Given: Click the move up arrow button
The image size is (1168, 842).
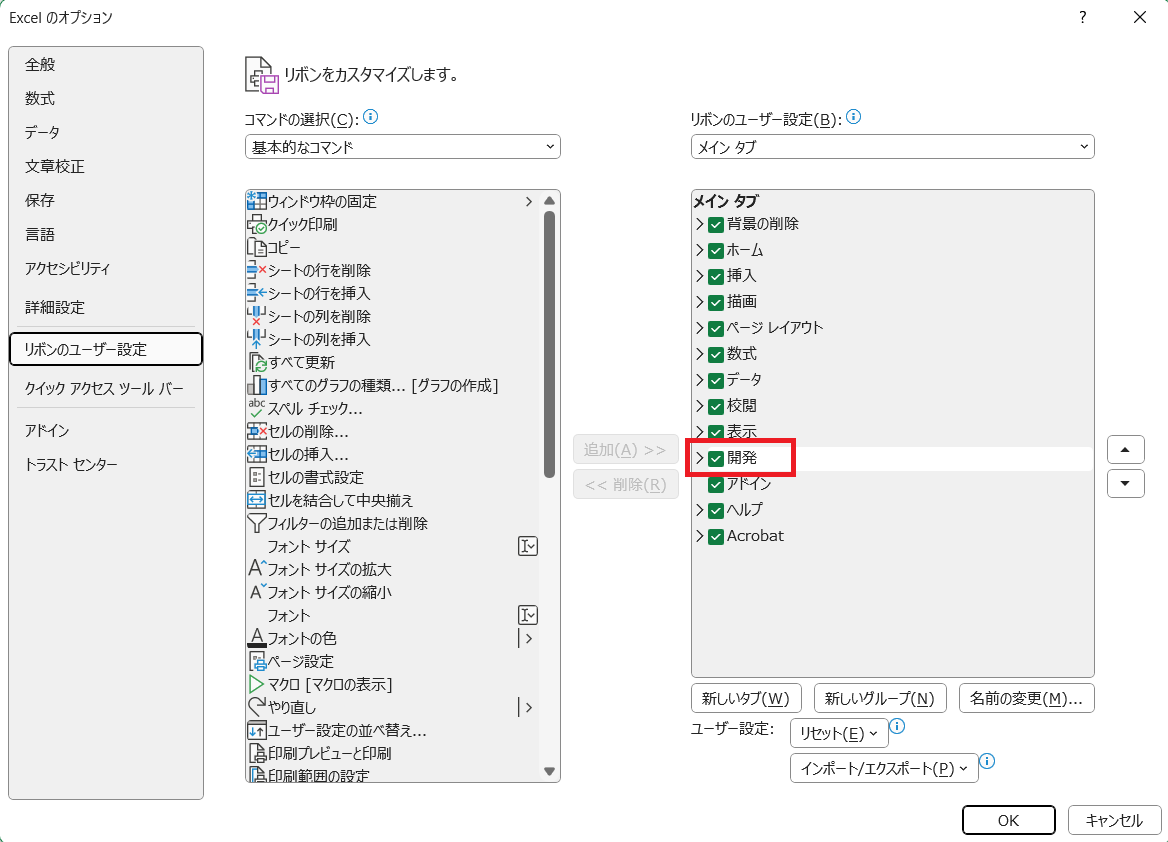Looking at the screenshot, I should tap(1125, 450).
